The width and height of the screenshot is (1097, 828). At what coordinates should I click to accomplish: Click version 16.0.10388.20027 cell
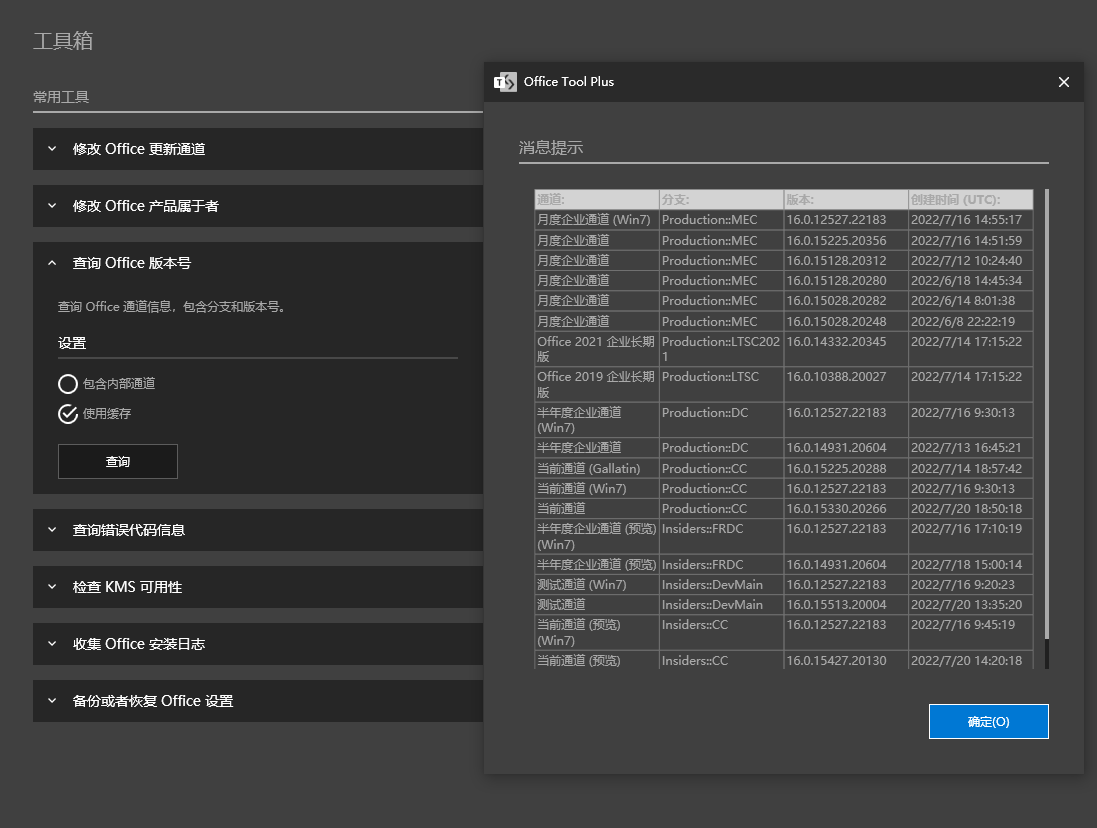pos(846,385)
